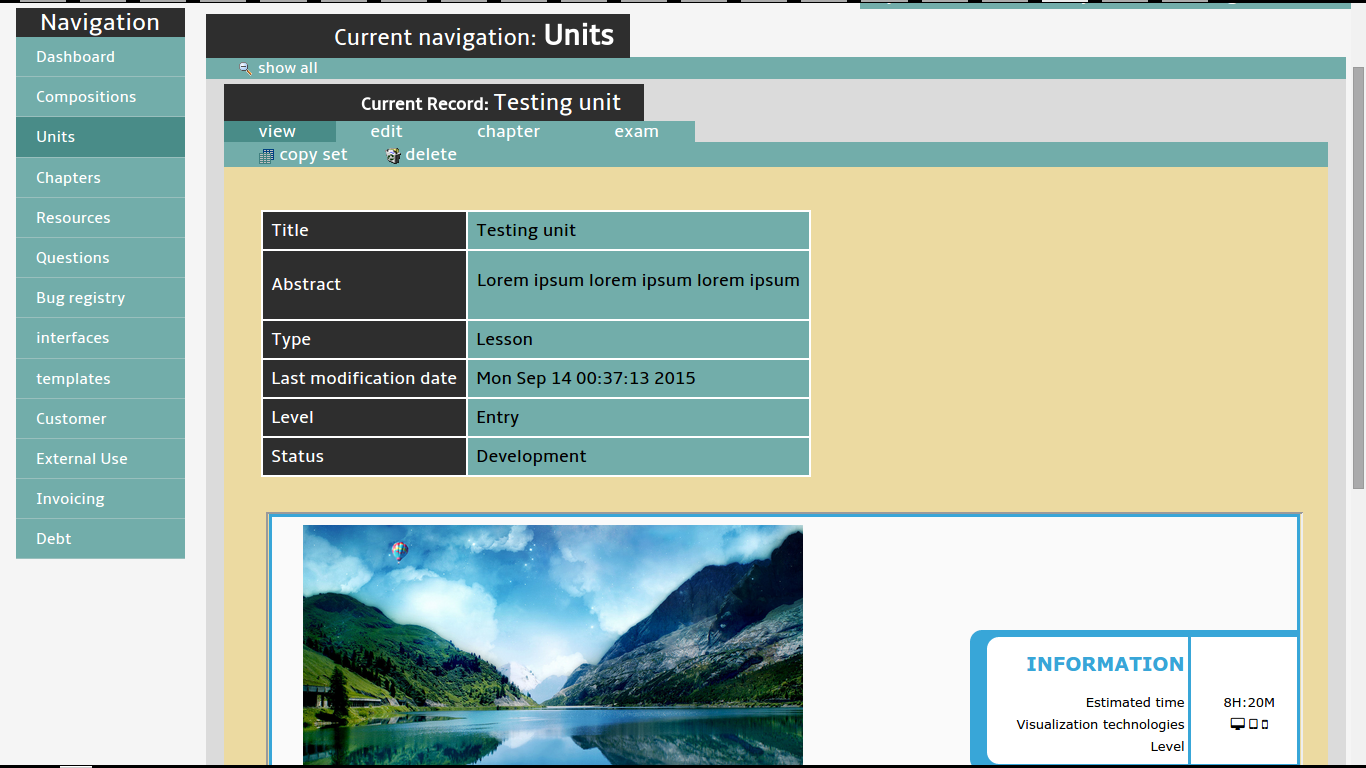This screenshot has width=1366, height=768.
Task: Click the magnifier icon beside show all
Action: pos(245,69)
